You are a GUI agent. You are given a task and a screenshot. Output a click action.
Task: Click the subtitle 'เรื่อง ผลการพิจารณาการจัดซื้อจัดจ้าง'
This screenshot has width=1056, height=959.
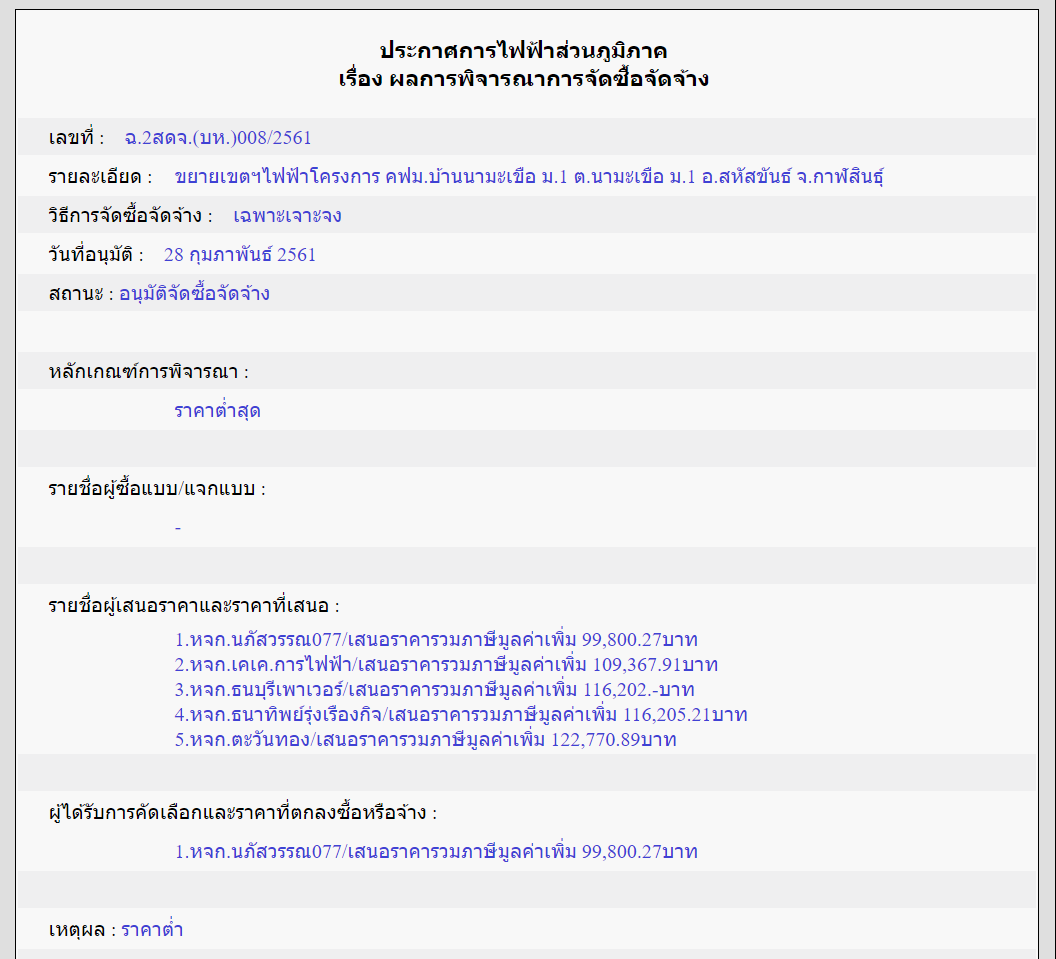click(523, 79)
